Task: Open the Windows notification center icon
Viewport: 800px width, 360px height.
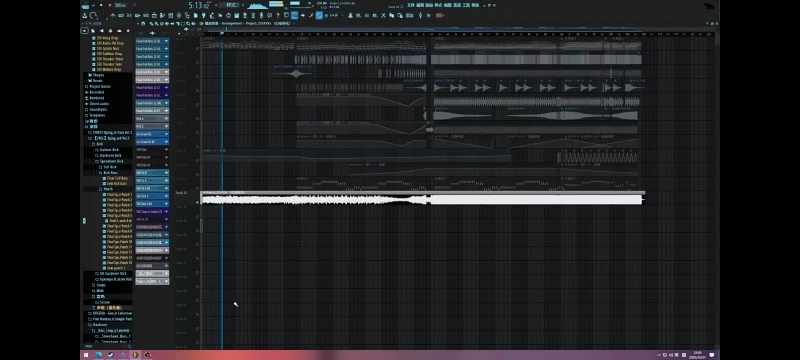Action: click(712, 354)
